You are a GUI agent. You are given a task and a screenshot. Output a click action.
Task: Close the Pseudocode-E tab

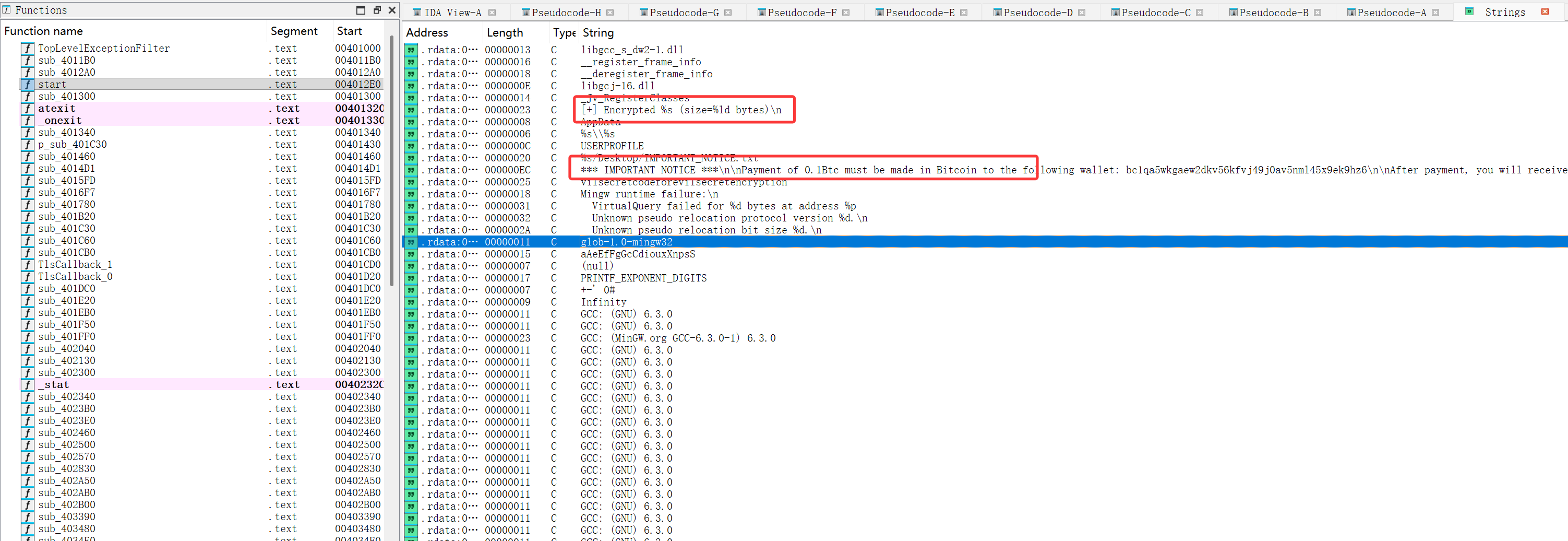click(964, 12)
